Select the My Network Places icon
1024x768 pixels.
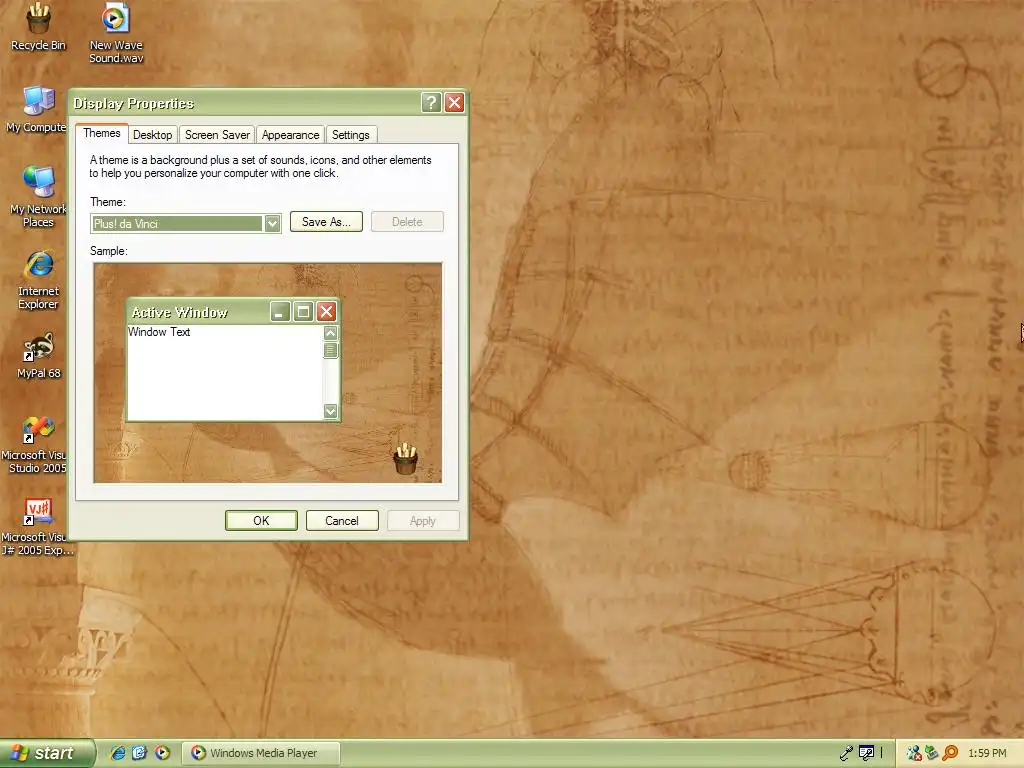coord(38,197)
